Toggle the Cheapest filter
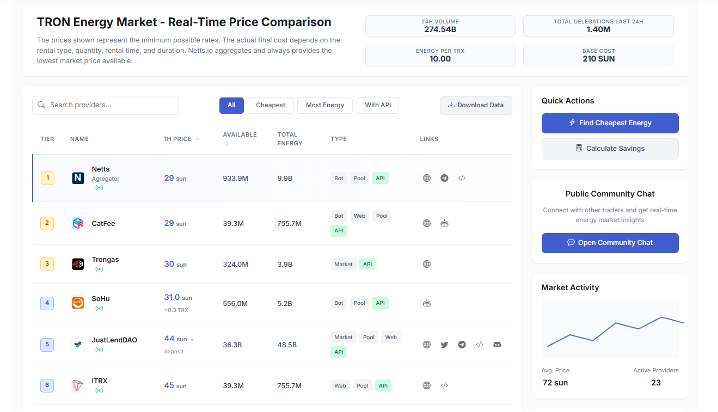The image size is (718, 412). pyautogui.click(x=271, y=105)
